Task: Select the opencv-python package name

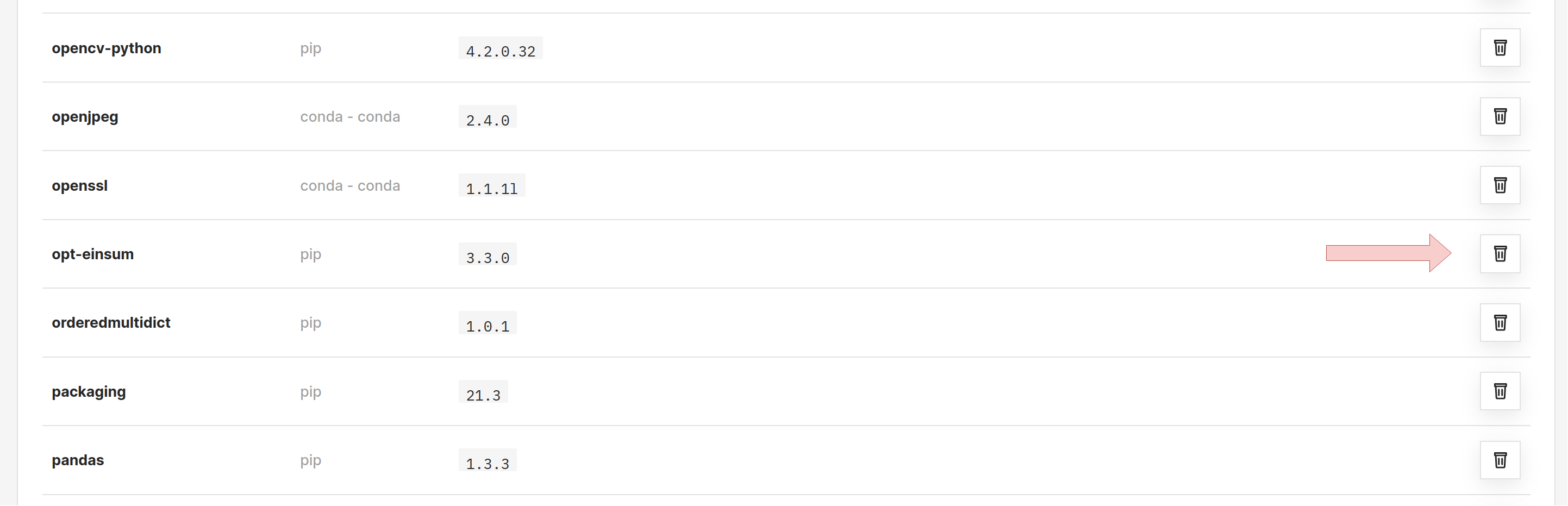Action: [x=107, y=48]
